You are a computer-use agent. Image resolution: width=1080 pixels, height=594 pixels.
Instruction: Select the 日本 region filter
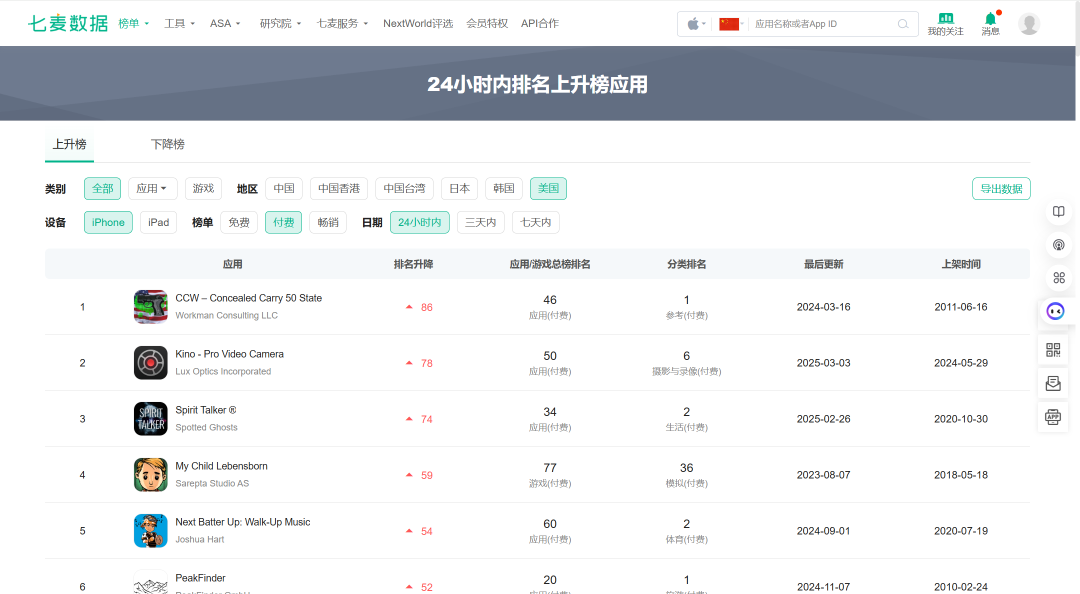(x=459, y=188)
